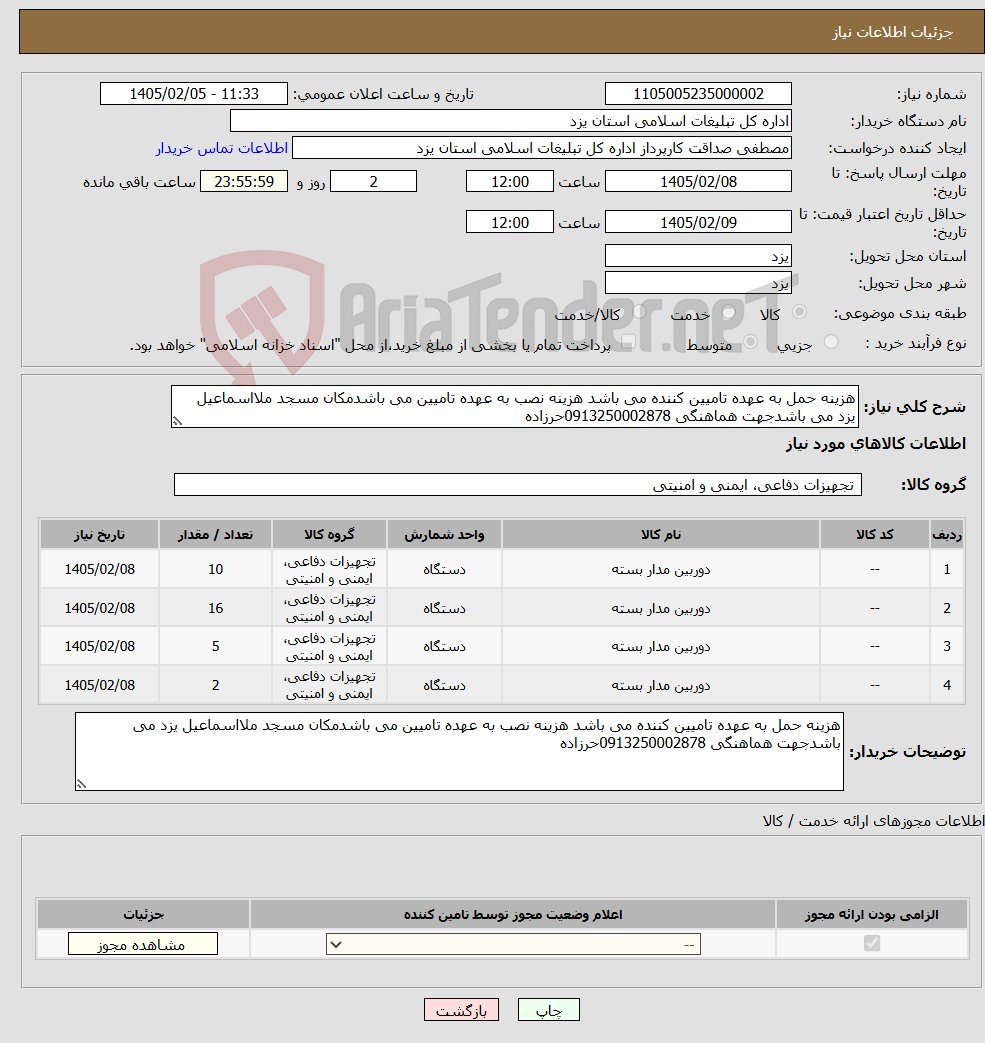
Task: Select the جزیی purchase type radio
Action: pyautogui.click(x=831, y=342)
